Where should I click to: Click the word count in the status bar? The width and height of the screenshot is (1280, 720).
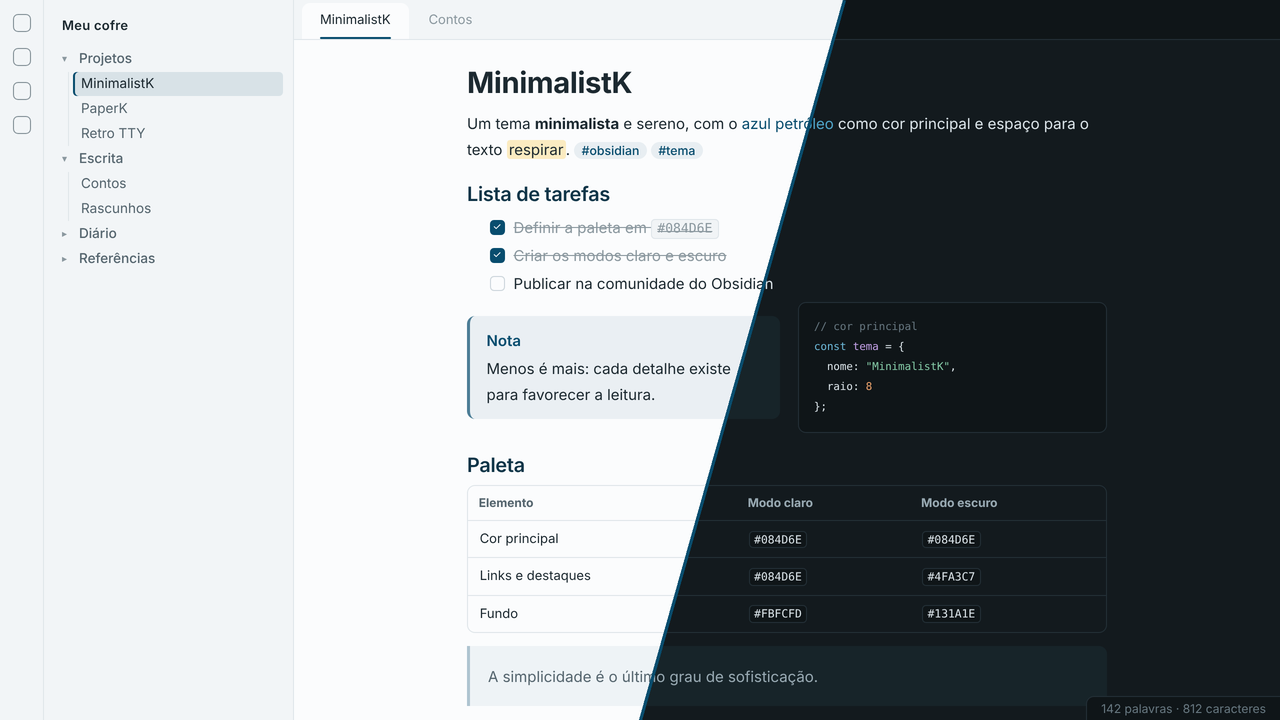(1137, 709)
